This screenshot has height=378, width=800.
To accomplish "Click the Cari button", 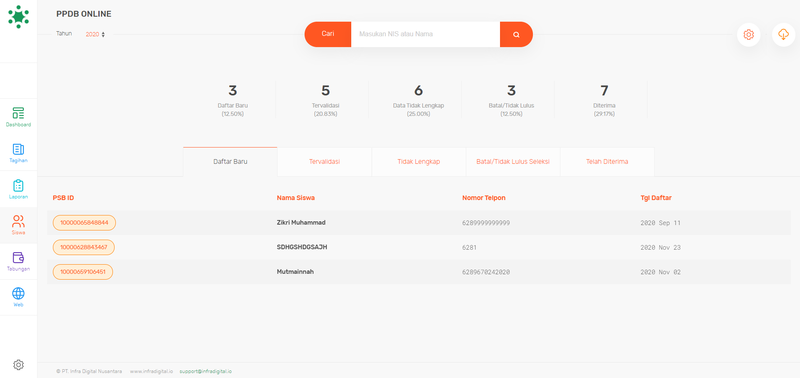I will (328, 34).
